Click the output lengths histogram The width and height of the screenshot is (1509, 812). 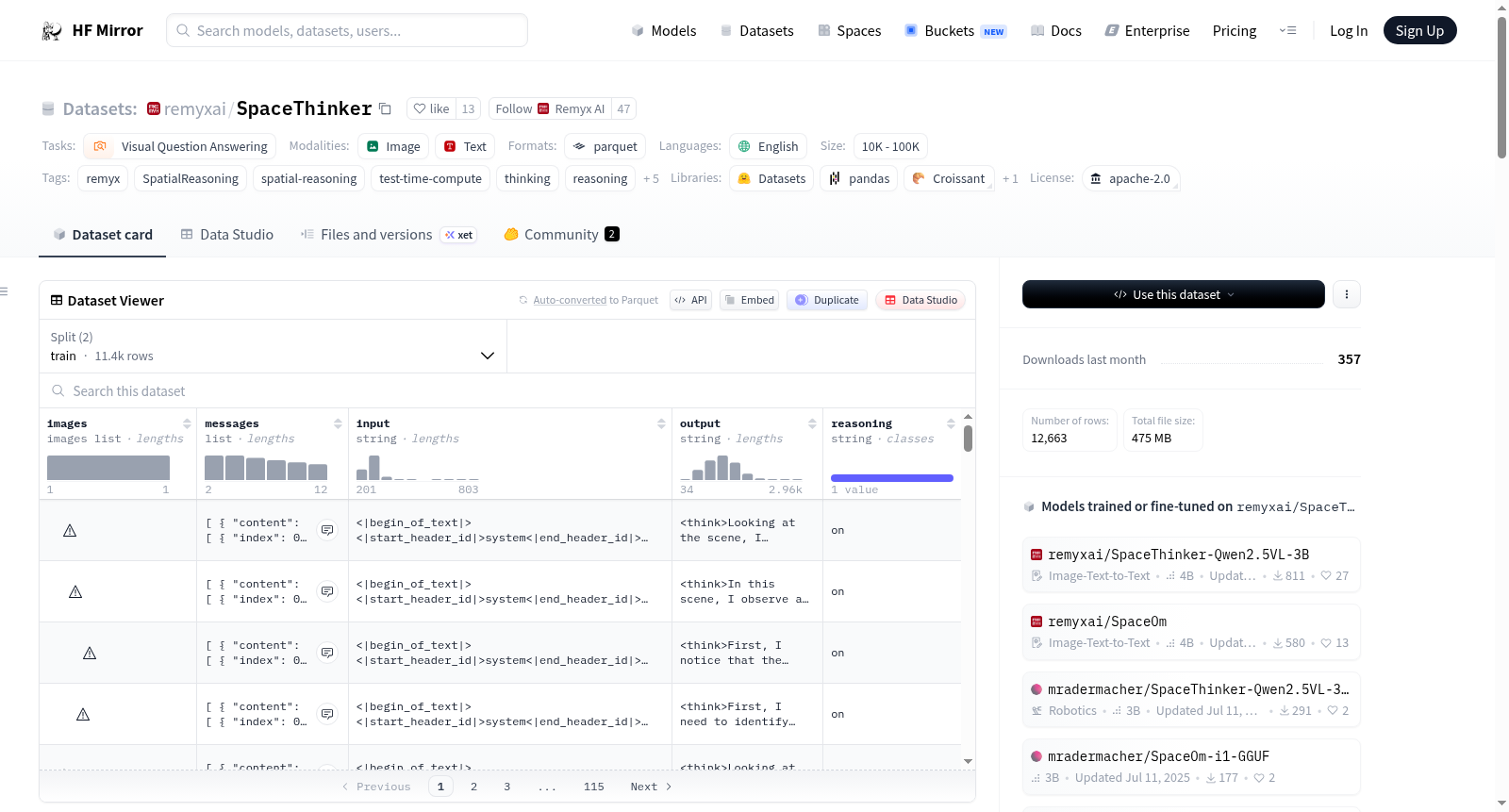coord(741,468)
